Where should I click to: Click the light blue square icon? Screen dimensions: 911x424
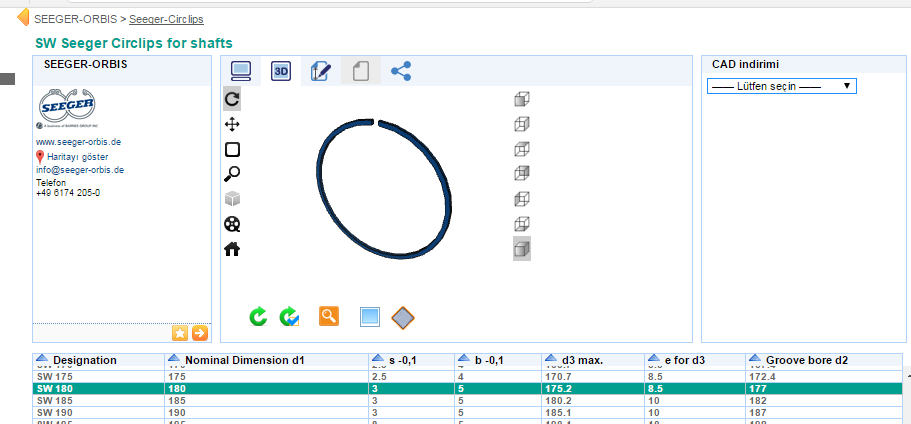tap(370, 317)
